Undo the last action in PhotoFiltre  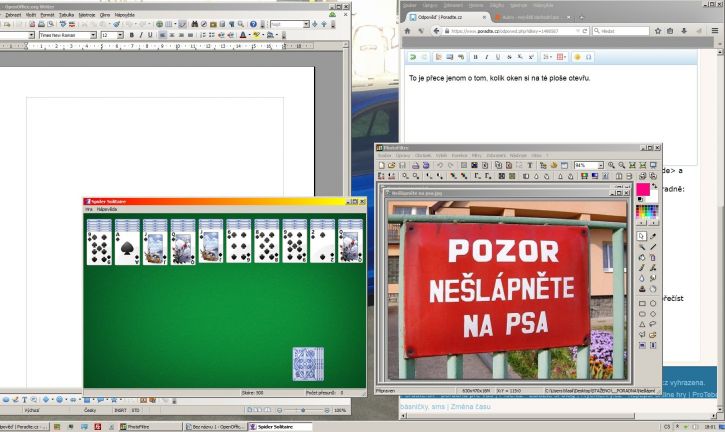click(x=440, y=165)
